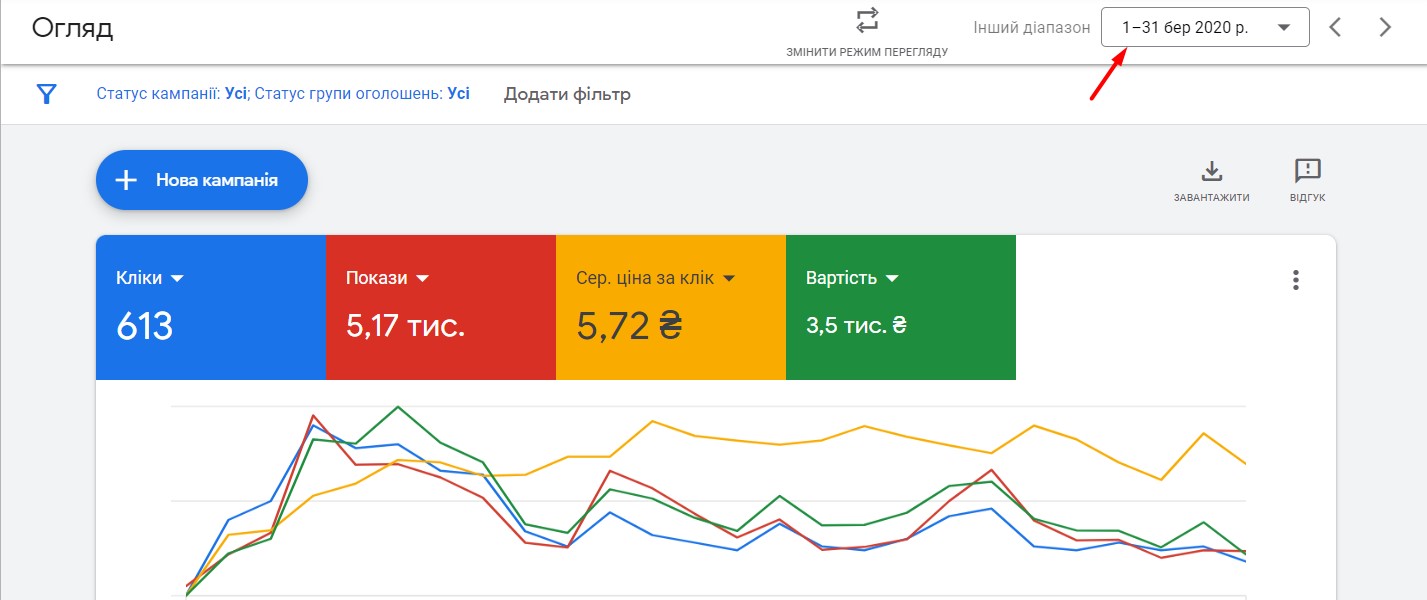Image resolution: width=1427 pixels, height=600 pixels.
Task: Expand the Вартість metric dropdown
Action: [x=892, y=278]
